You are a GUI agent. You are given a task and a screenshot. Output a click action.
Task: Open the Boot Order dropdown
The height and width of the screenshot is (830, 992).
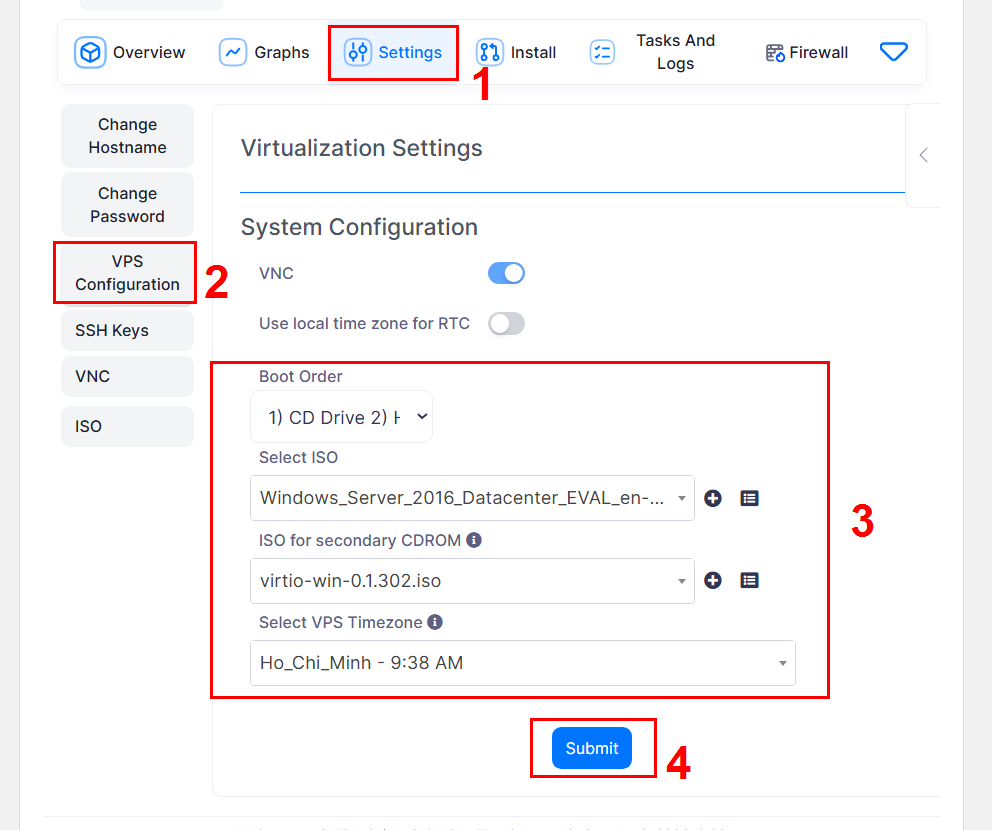point(342,417)
